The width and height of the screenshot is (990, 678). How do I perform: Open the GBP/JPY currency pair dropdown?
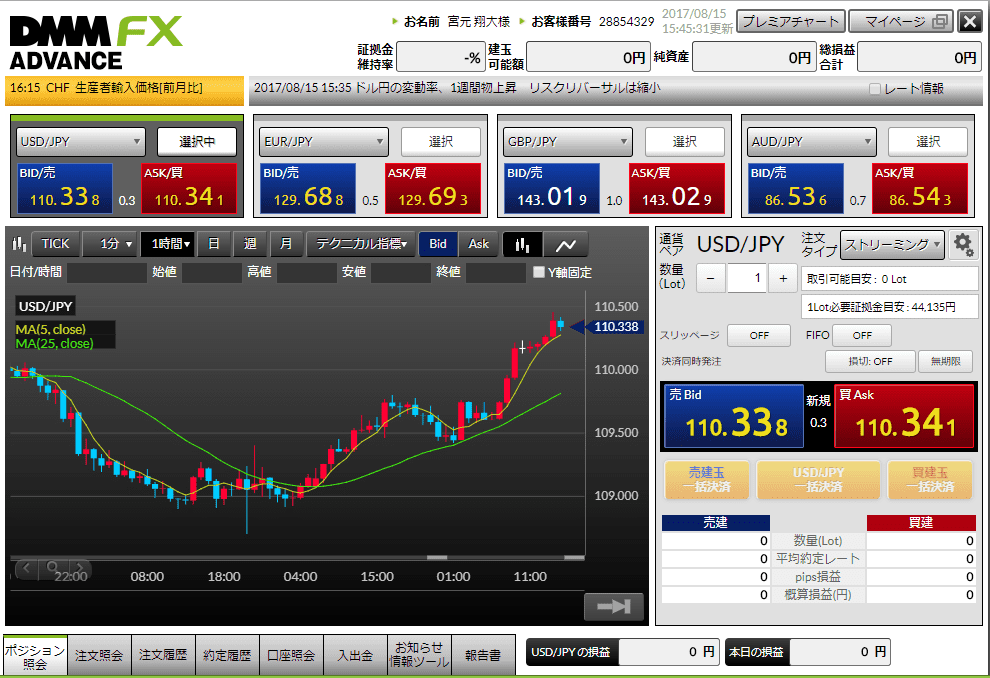coord(567,141)
